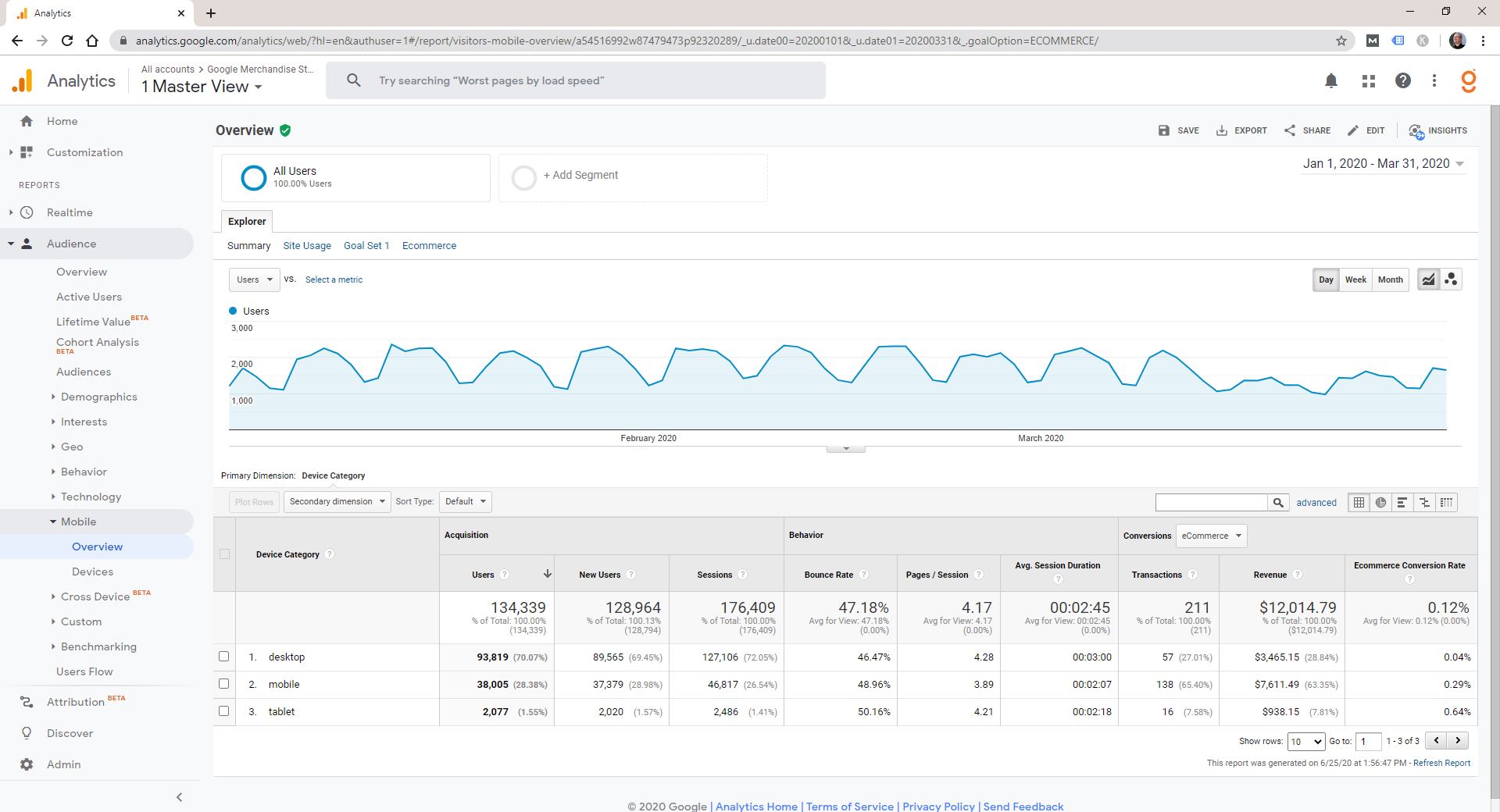
Task: Click the table search magnifier button
Action: pyautogui.click(x=1278, y=502)
